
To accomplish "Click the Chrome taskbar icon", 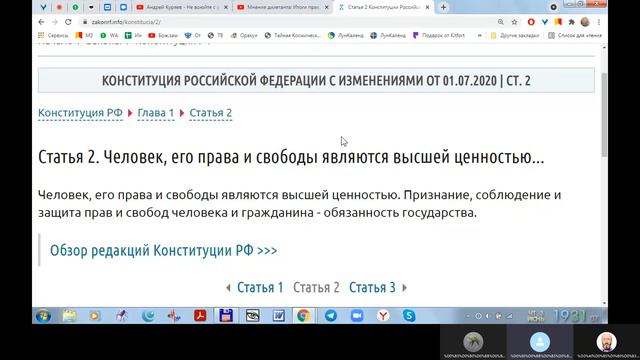I will (x=303, y=316).
